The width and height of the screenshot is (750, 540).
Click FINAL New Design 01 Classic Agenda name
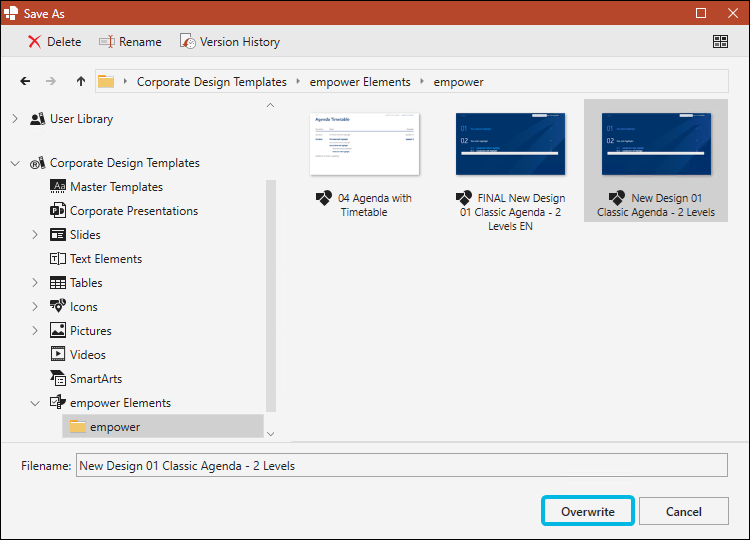[x=511, y=212]
